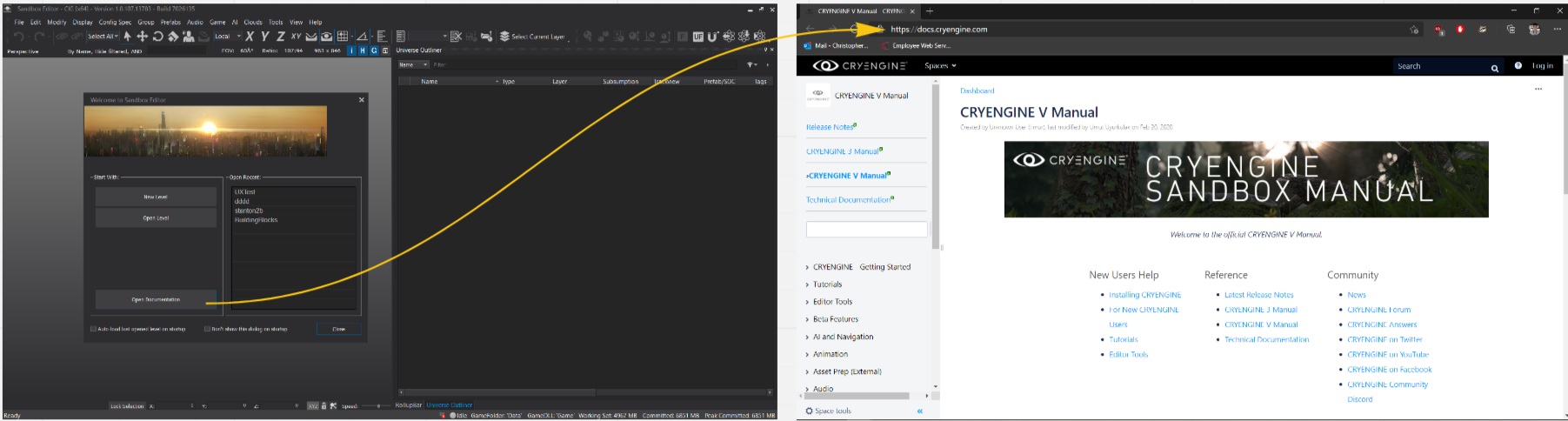Click the delete selection list icon
Image resolution: width=1568 pixels, height=421 pixels.
[456, 37]
